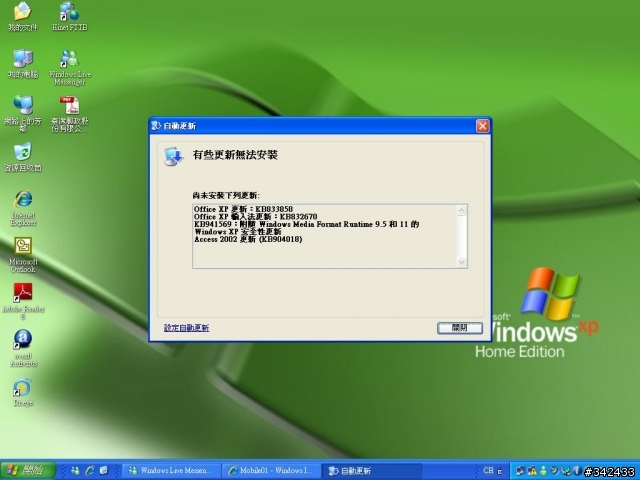Viewport: 640px width, 480px height.
Task: Select the 自動更新 taskbar button
Action: click(x=373, y=471)
